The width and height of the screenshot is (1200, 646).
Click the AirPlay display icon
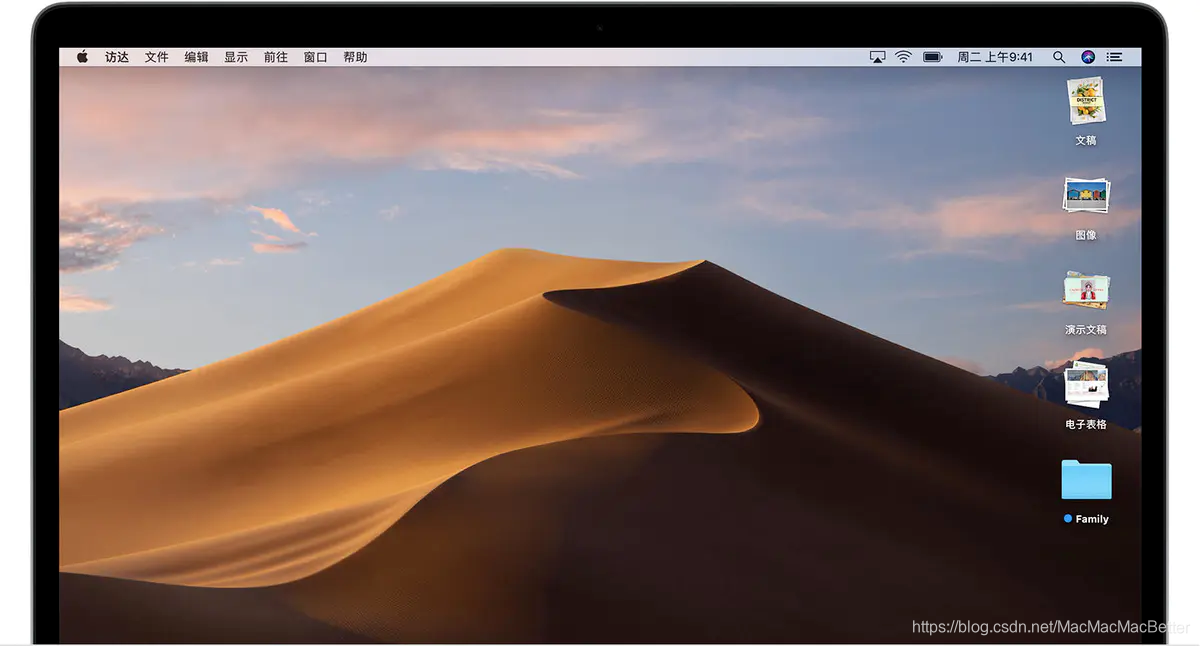click(877, 57)
